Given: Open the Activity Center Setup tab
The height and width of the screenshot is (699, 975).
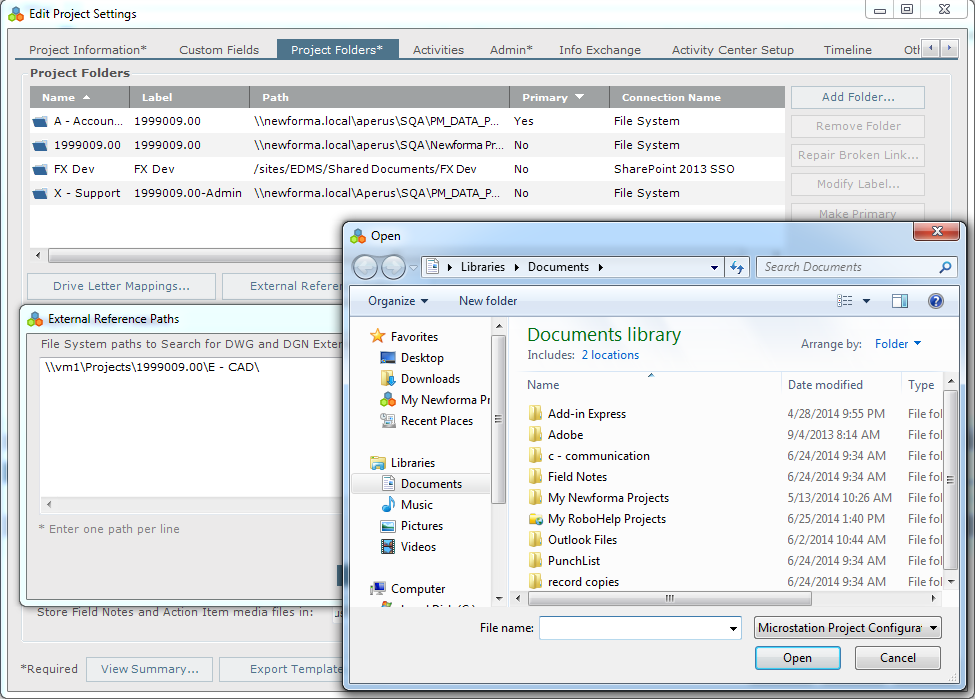Looking at the screenshot, I should point(732,50).
